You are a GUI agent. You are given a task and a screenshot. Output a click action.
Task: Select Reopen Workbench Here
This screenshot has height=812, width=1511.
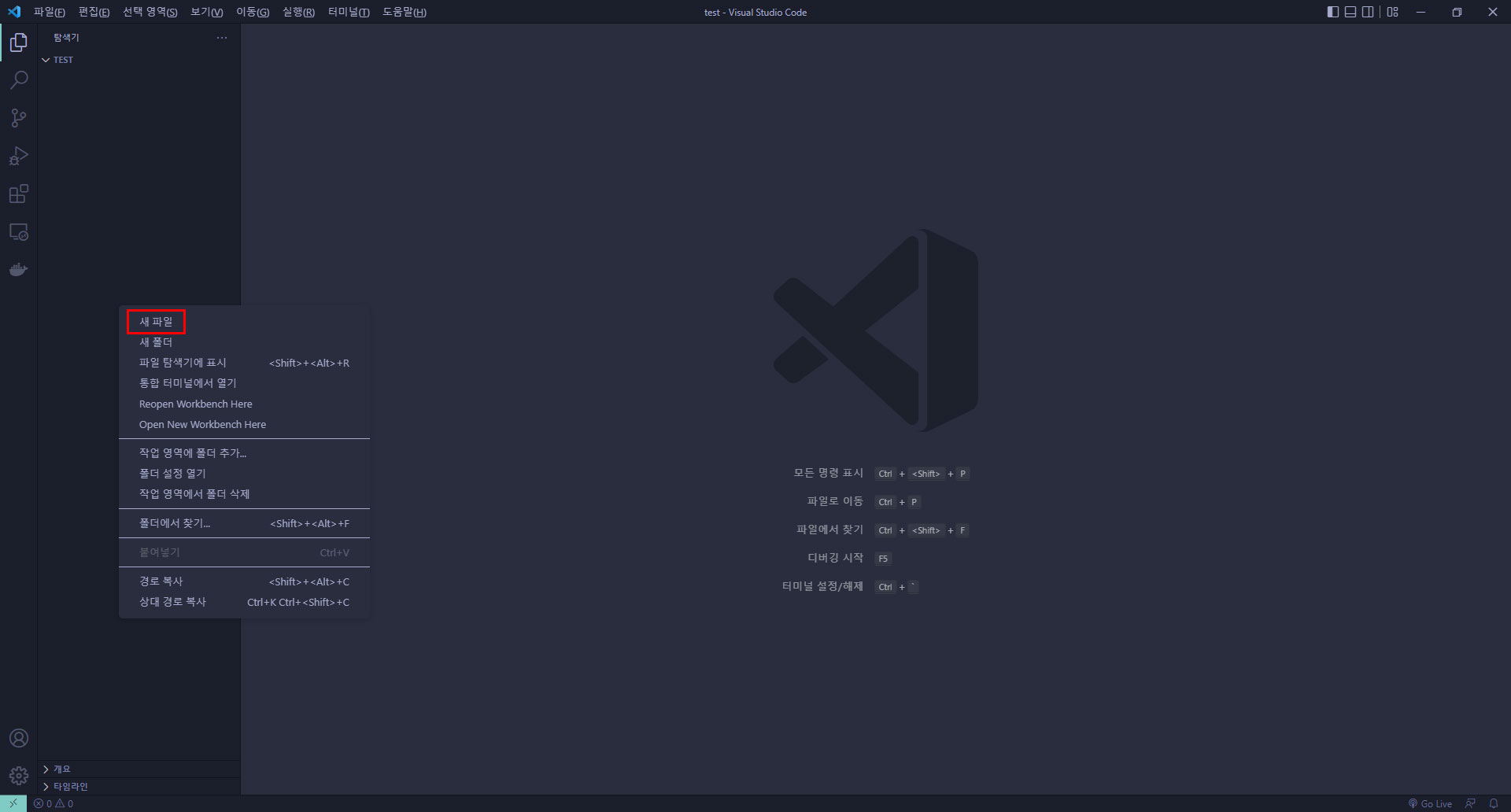pyautogui.click(x=244, y=404)
